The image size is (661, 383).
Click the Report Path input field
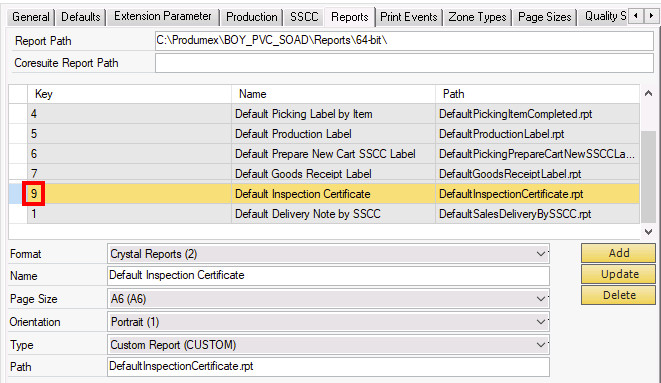pos(404,41)
